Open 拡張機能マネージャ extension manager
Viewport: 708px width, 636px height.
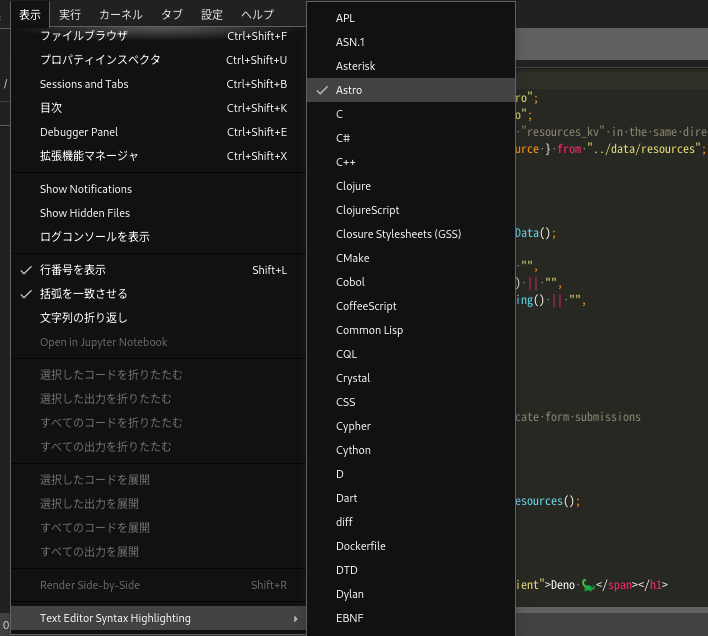[x=89, y=156]
